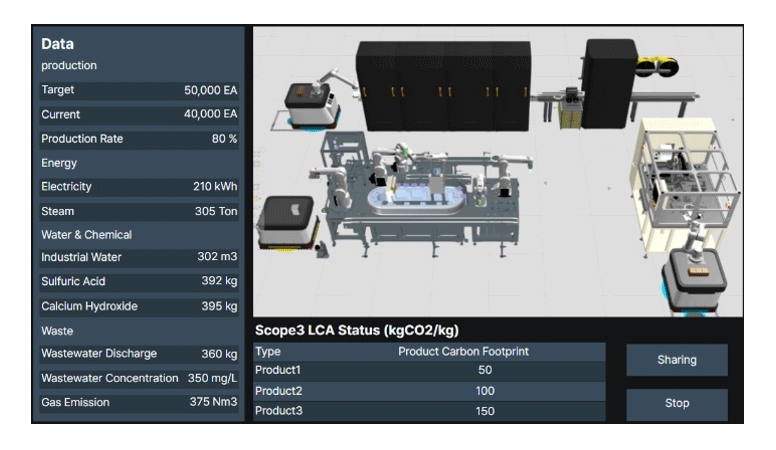Click the Industrial Water 302 m3 row
This screenshot has height=450, width=776.
(x=139, y=257)
